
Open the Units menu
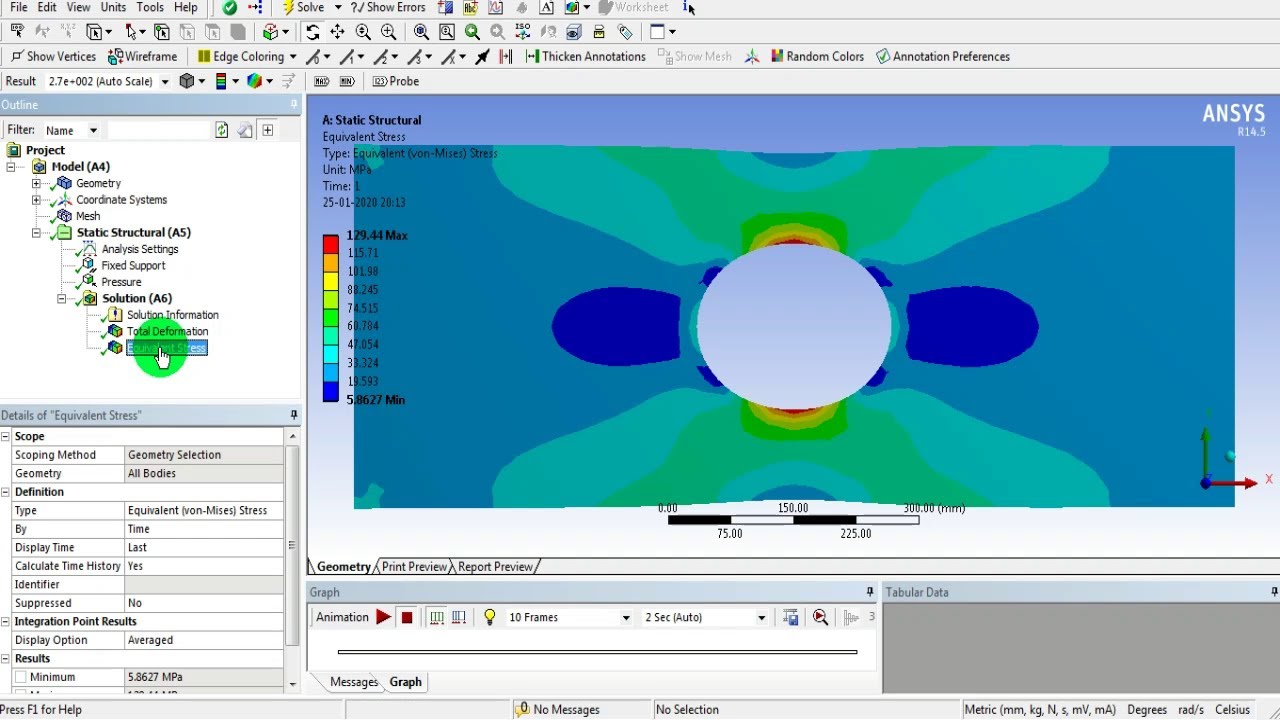[x=113, y=7]
